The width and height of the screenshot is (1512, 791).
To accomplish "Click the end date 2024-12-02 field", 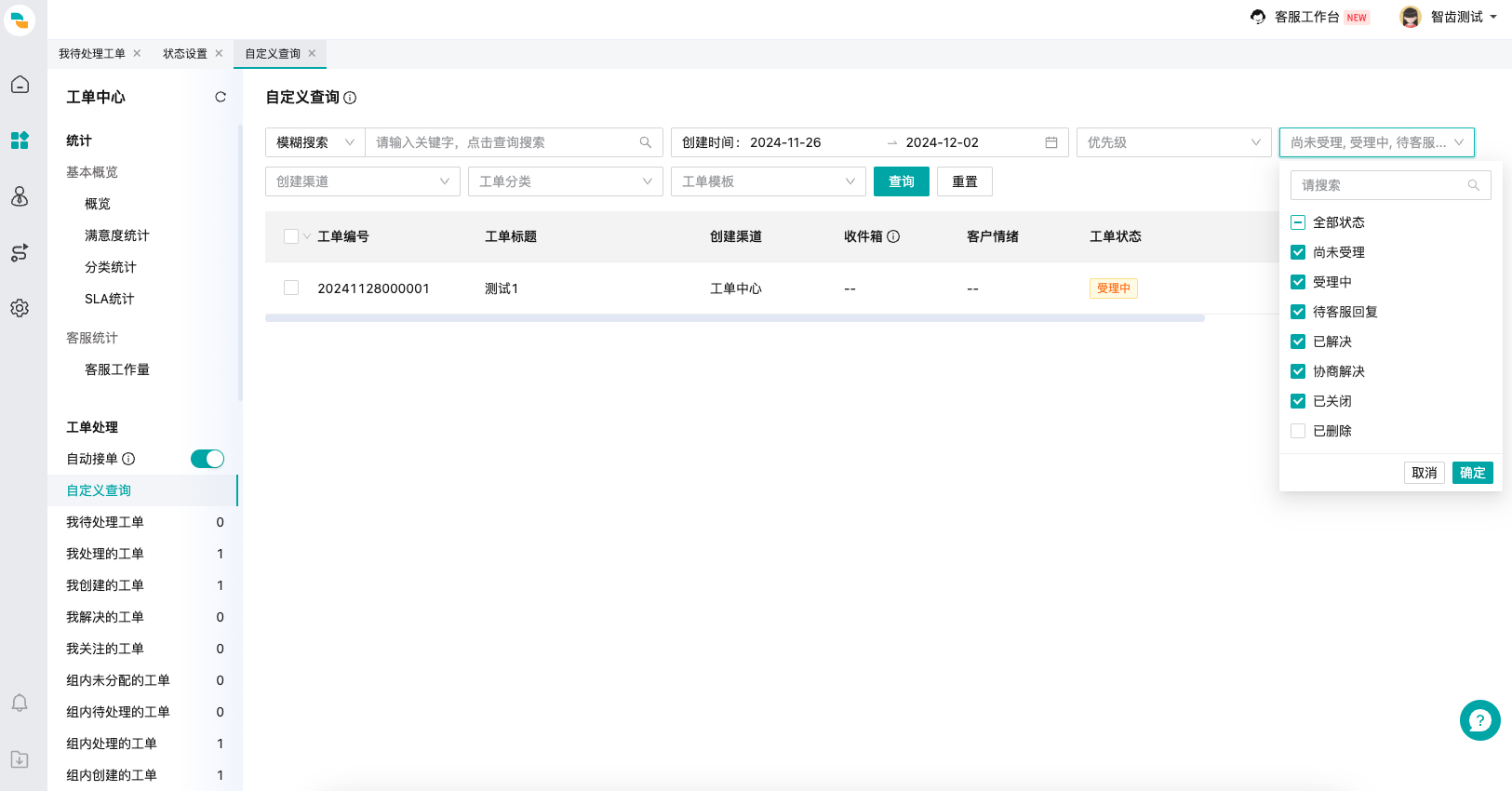I will coord(943,142).
